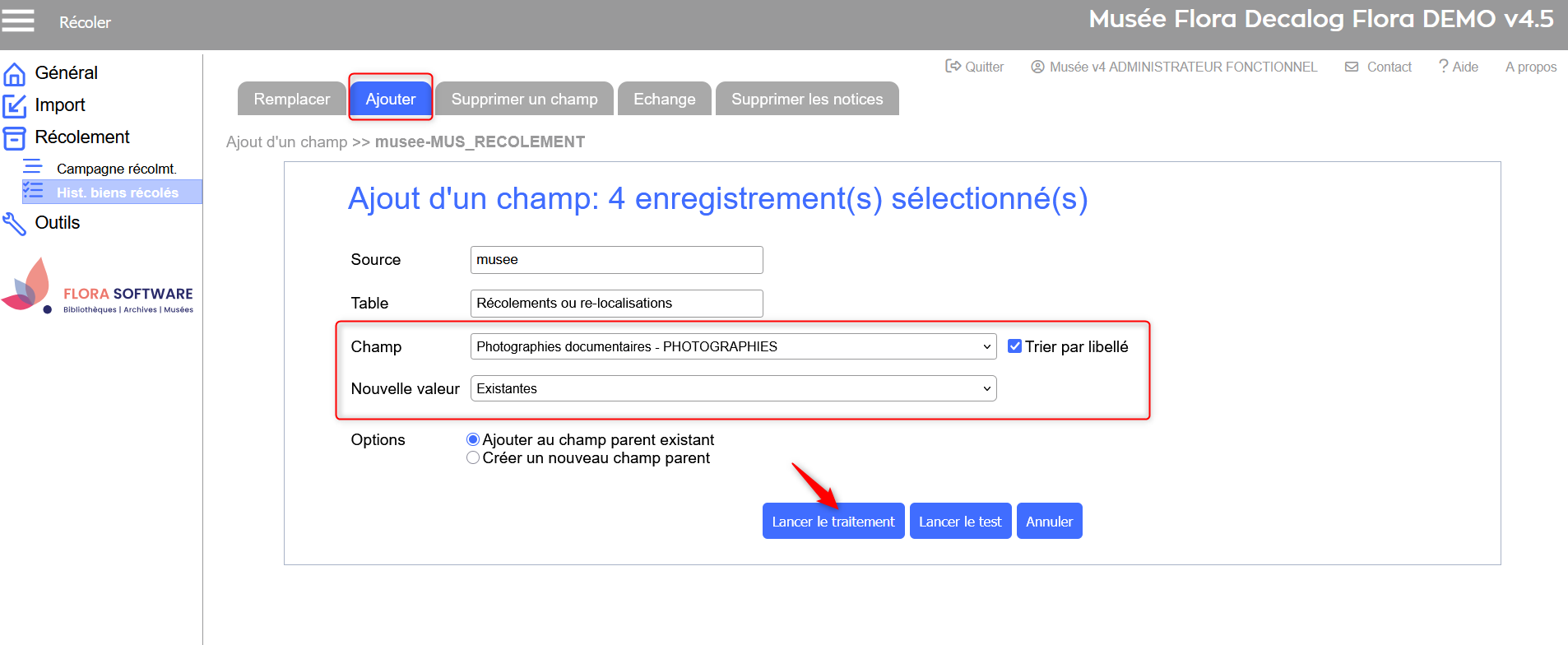The height and width of the screenshot is (645, 1568).
Task: Click the Campagne récolmt. list icon
Action: click(33, 167)
